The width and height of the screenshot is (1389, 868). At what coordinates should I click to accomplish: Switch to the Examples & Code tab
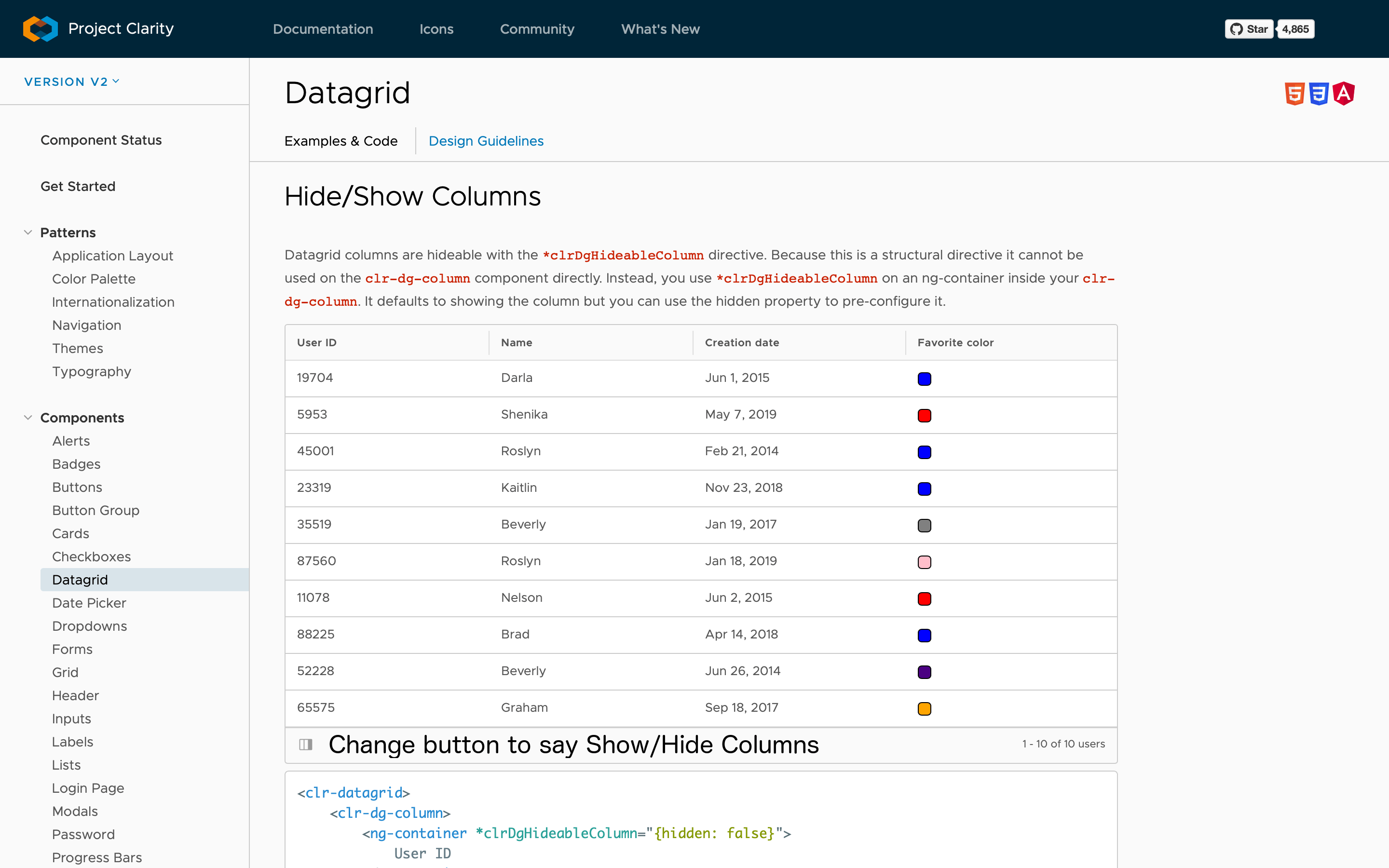pyautogui.click(x=341, y=141)
